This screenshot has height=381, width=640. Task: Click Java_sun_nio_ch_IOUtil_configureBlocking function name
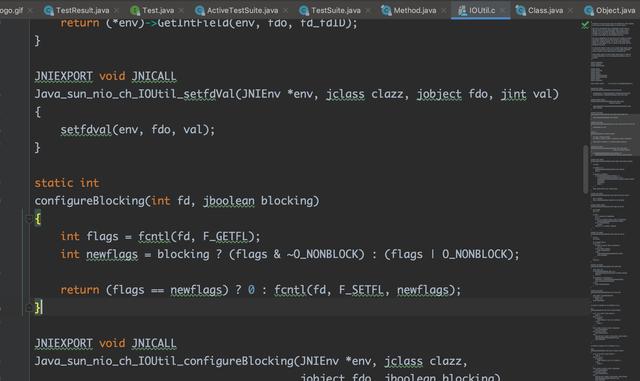tap(164, 361)
